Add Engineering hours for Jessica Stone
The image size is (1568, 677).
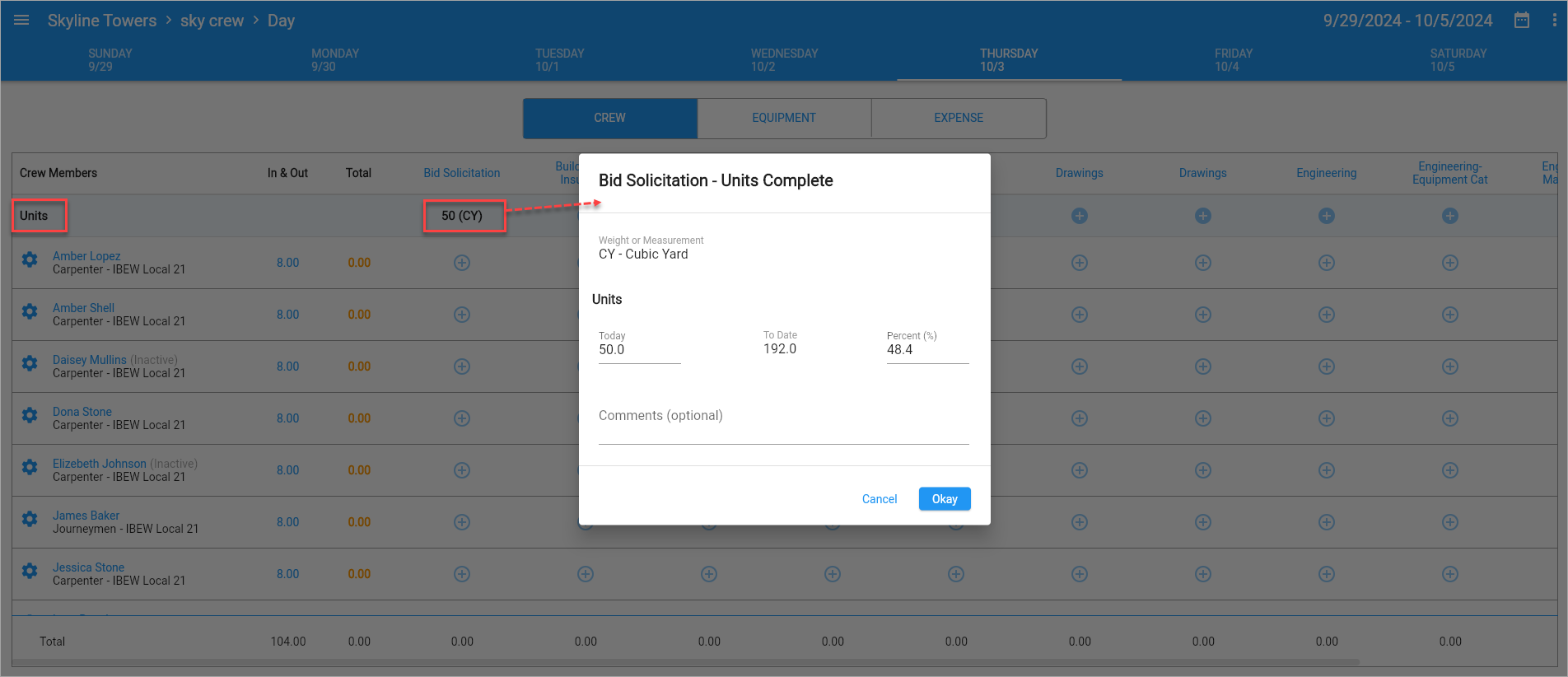[x=1327, y=574]
